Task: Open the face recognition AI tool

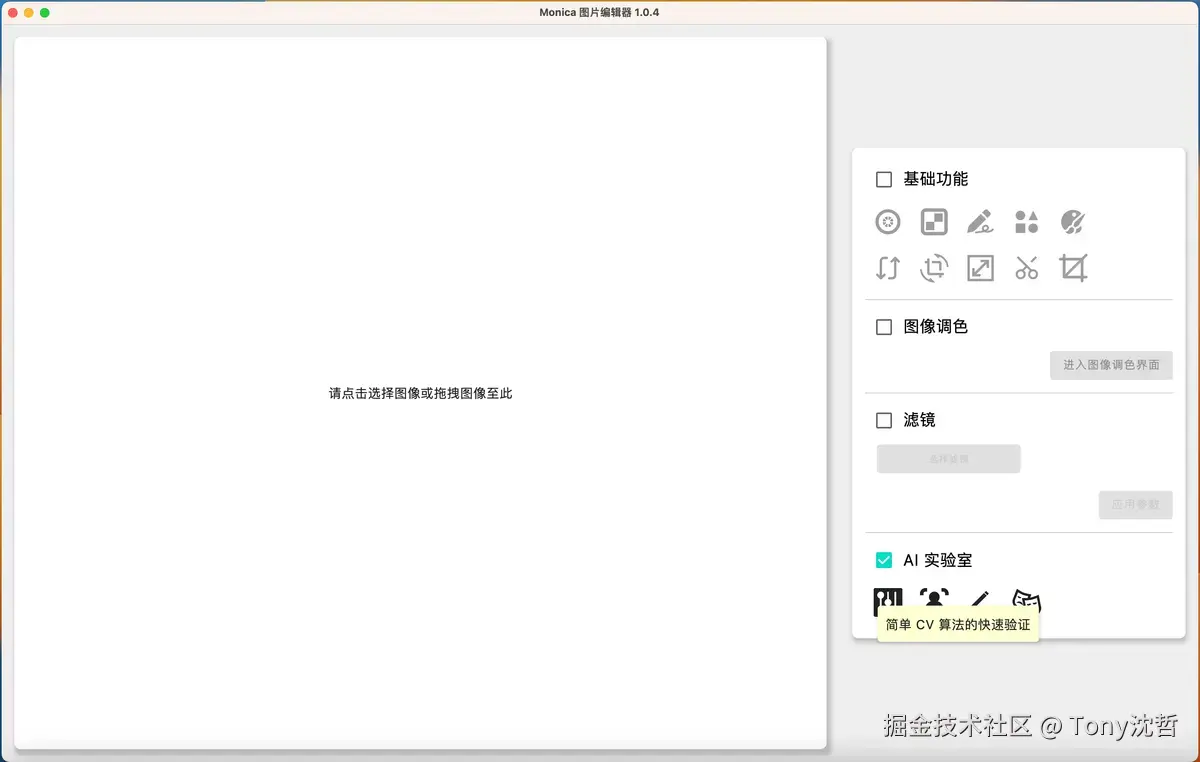Action: tap(934, 598)
